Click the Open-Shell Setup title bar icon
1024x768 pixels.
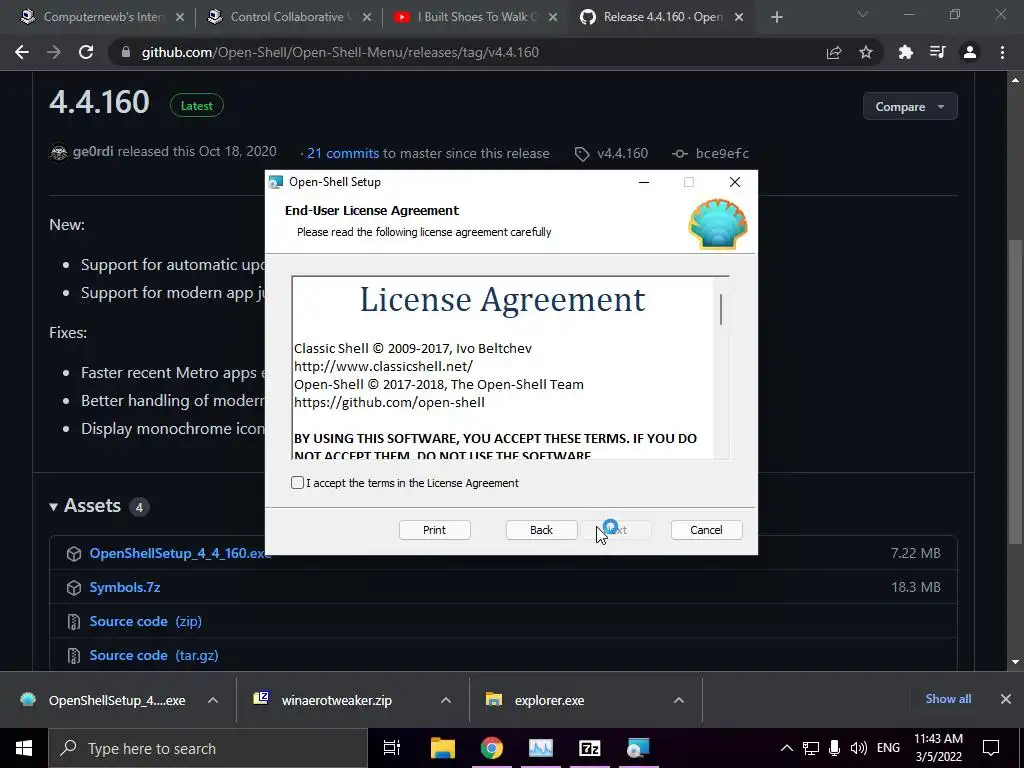click(x=276, y=182)
